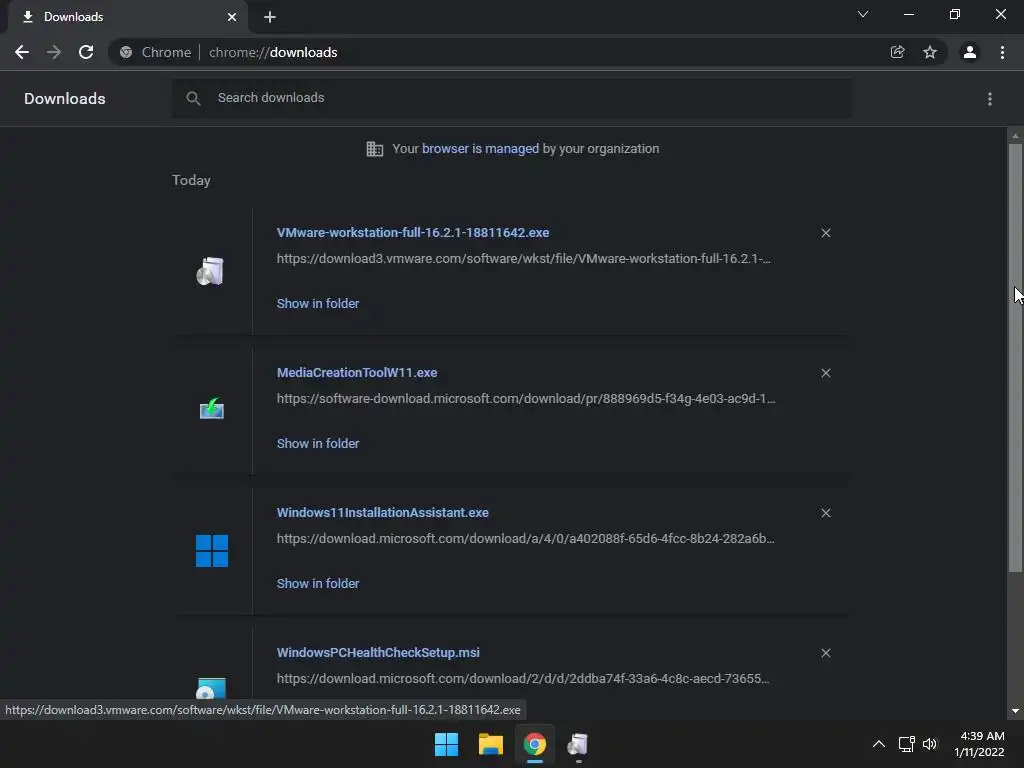Focus the Search downloads field

[512, 98]
